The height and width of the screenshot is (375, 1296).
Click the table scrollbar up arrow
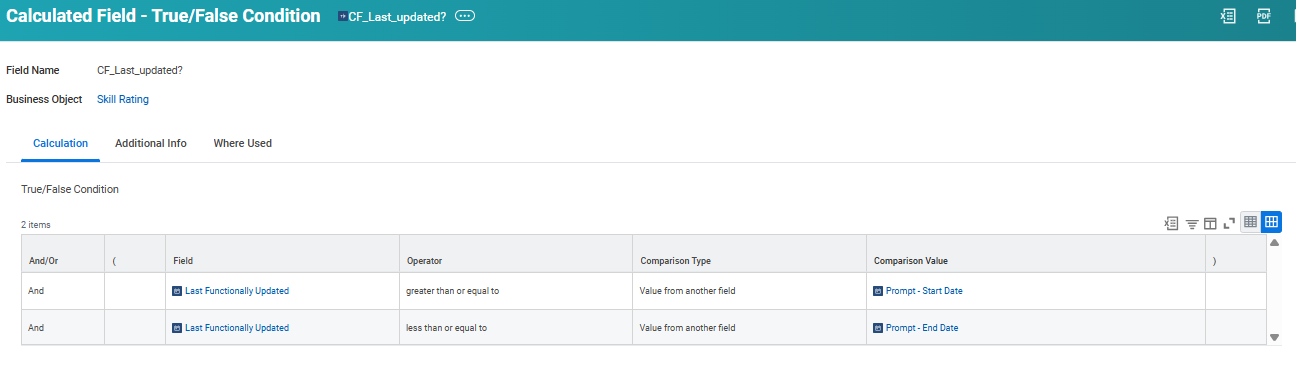1274,243
